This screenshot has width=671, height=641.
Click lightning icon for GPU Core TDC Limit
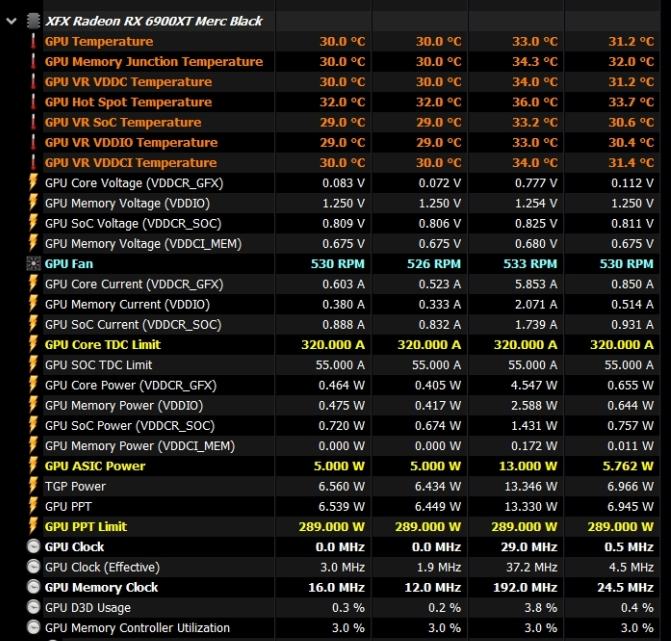point(33,344)
